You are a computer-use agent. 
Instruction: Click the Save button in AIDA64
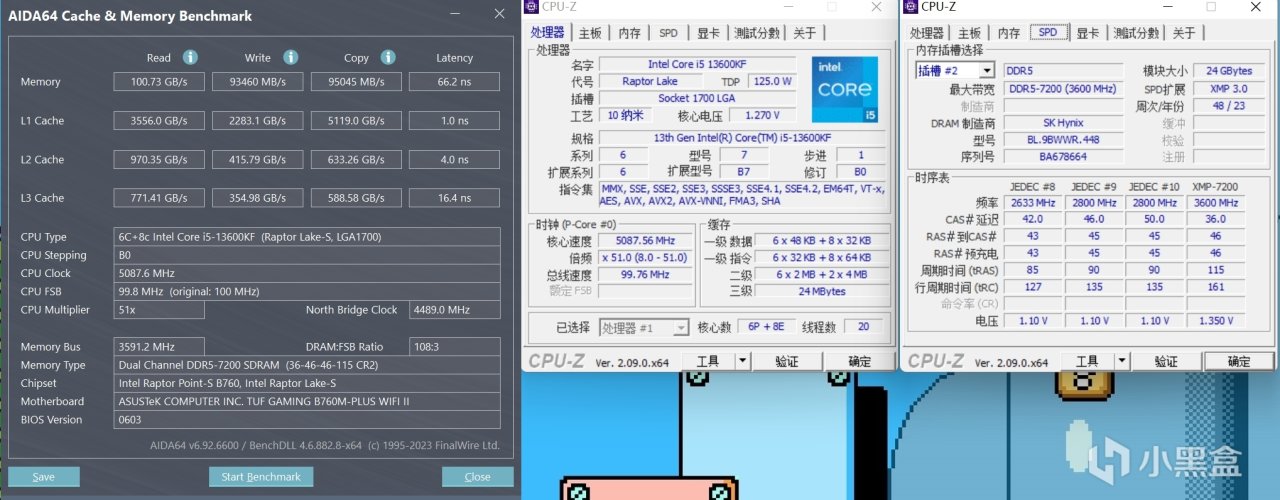(43, 477)
